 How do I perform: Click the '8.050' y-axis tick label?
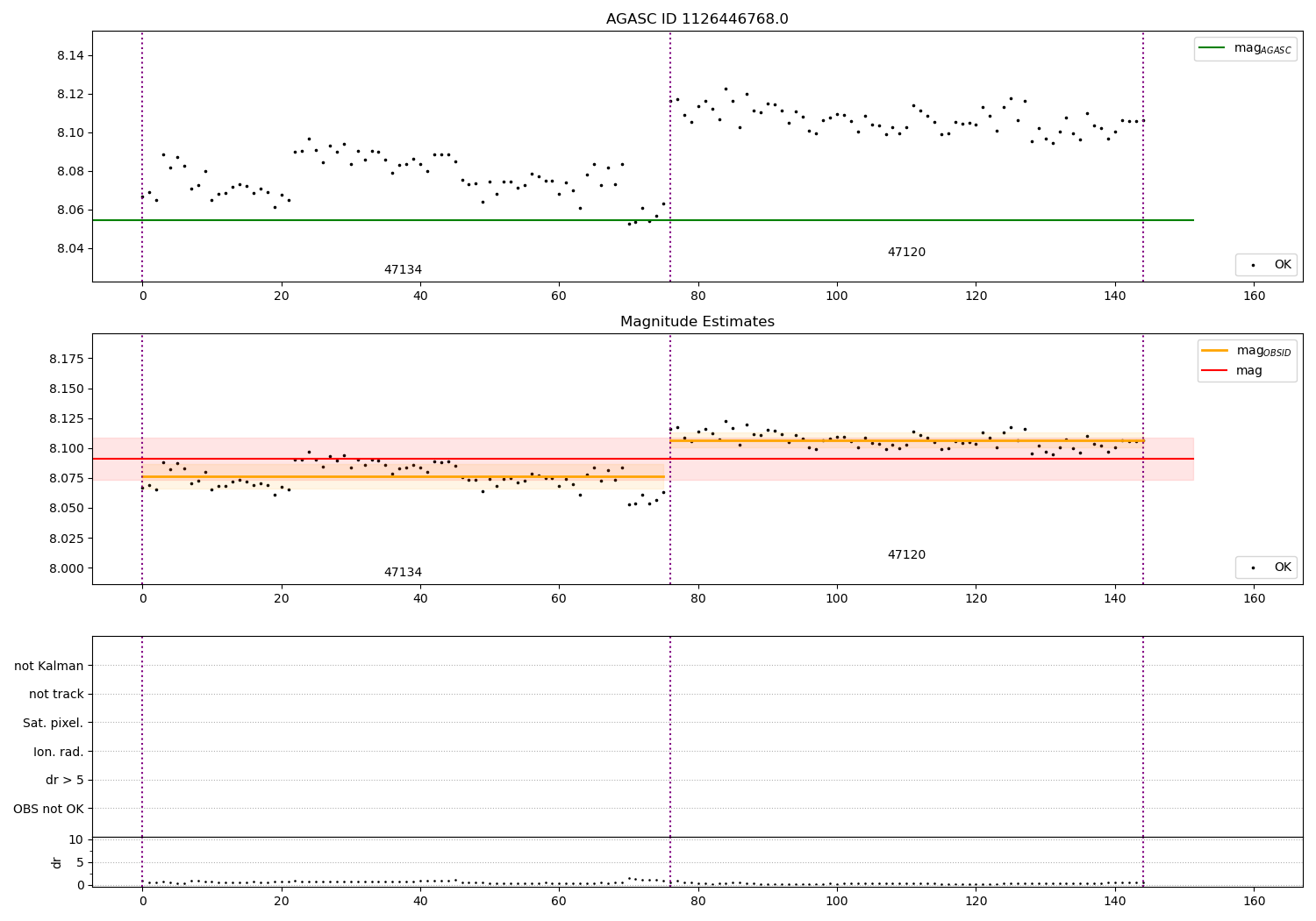point(68,508)
